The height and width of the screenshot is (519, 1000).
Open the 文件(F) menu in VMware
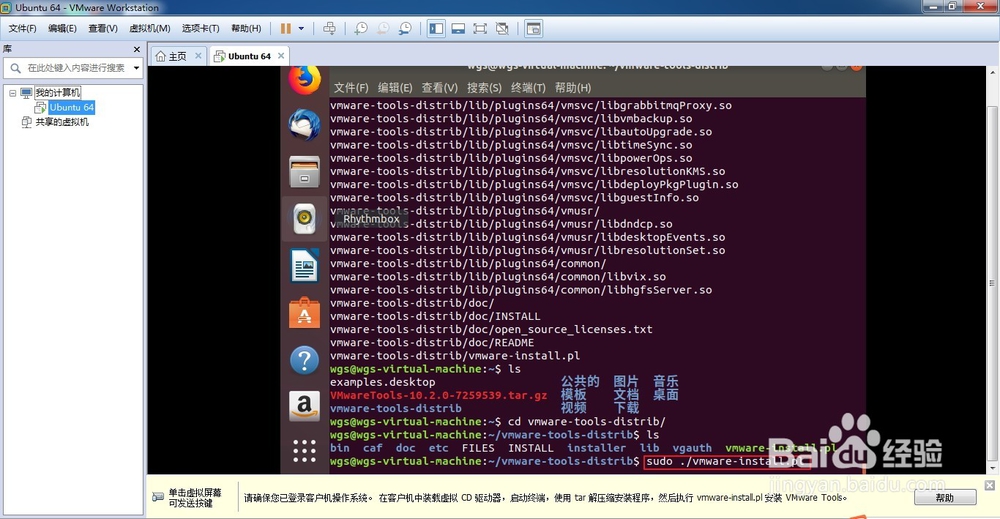(22, 29)
